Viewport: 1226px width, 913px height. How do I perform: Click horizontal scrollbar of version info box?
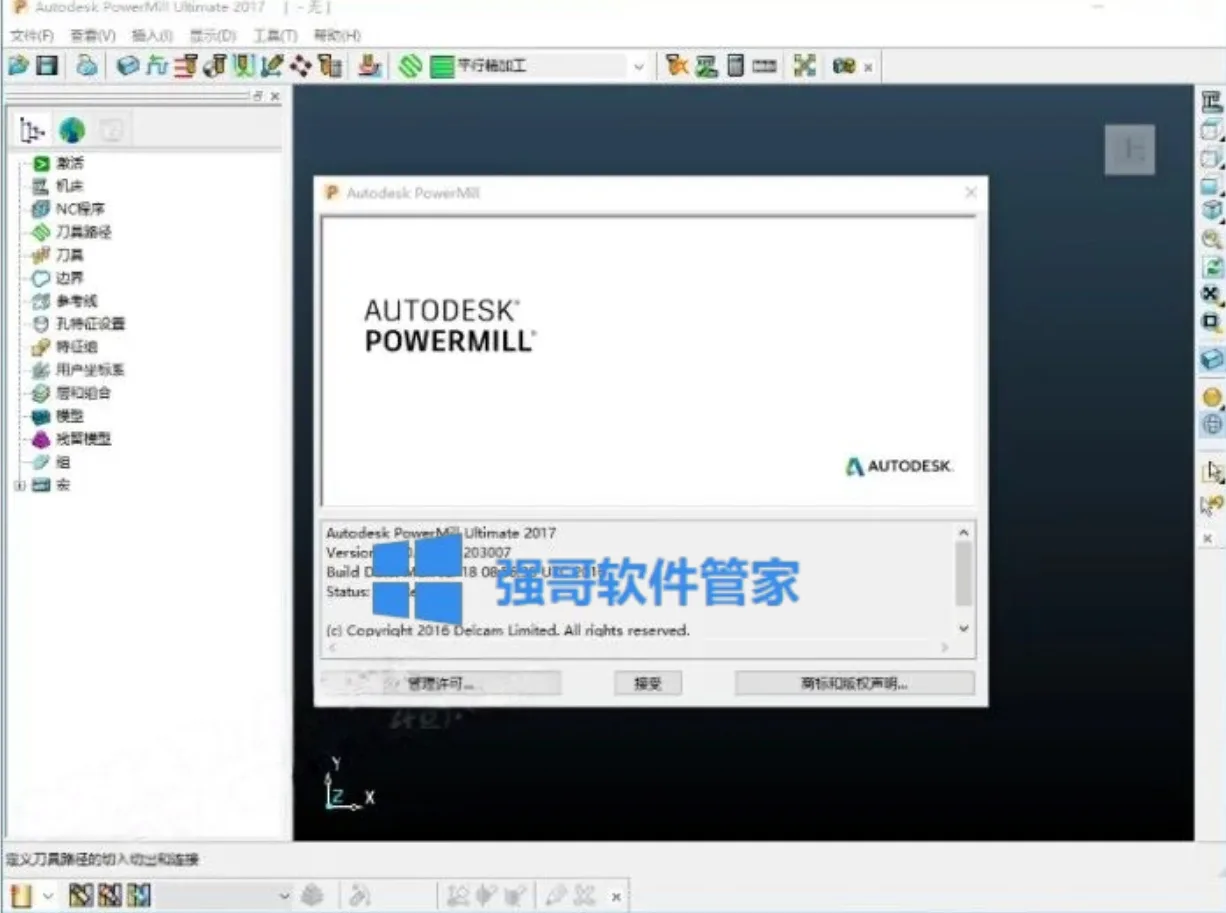click(637, 648)
